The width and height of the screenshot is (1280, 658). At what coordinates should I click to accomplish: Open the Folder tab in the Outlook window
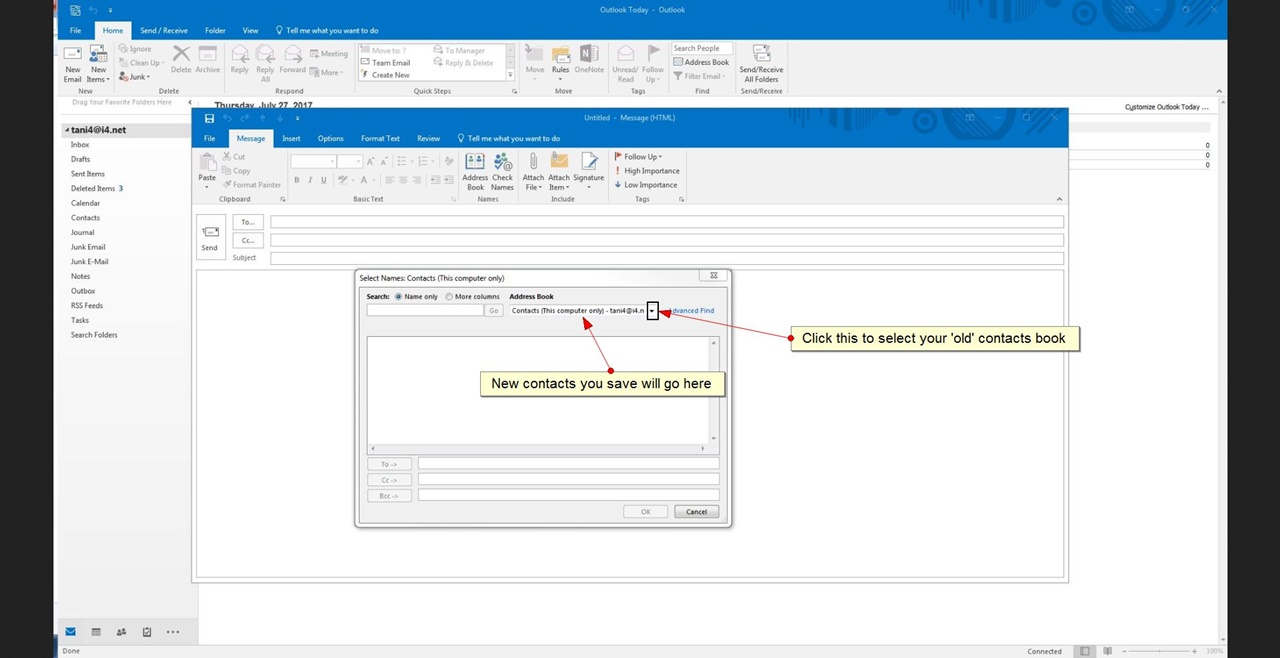pos(215,31)
